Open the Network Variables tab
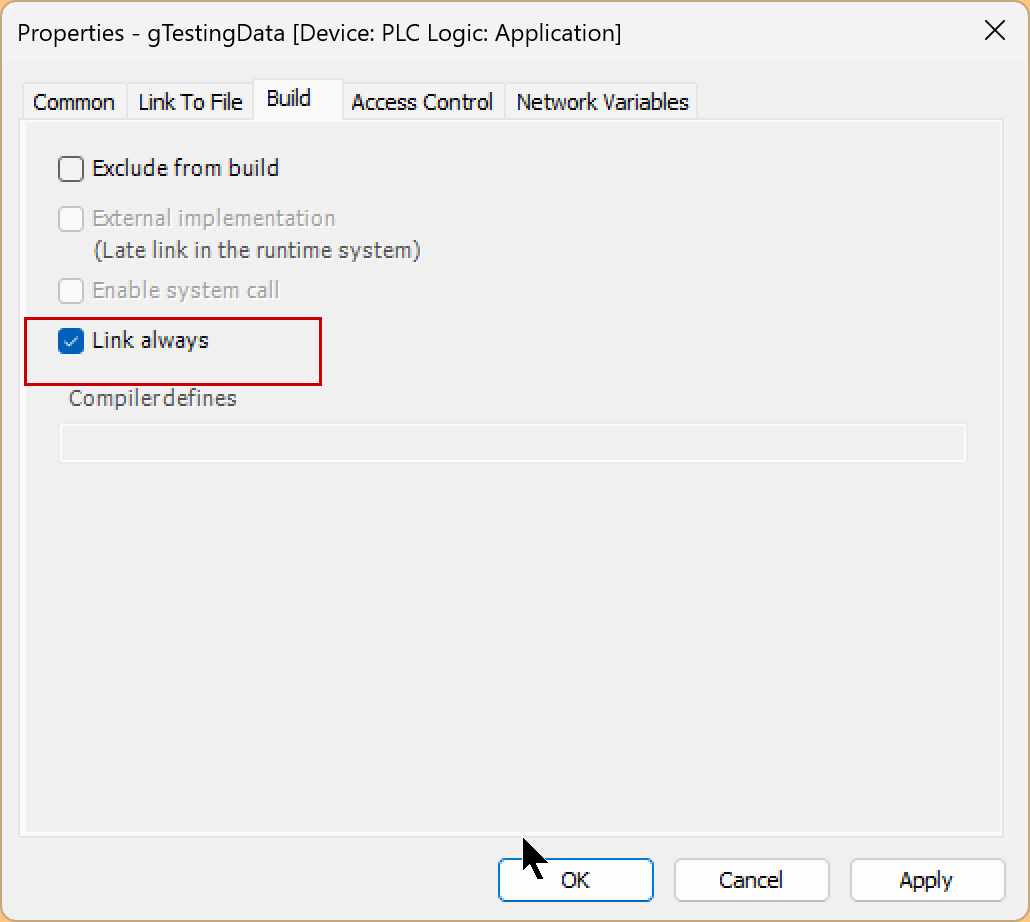This screenshot has height=922, width=1030. pos(602,102)
